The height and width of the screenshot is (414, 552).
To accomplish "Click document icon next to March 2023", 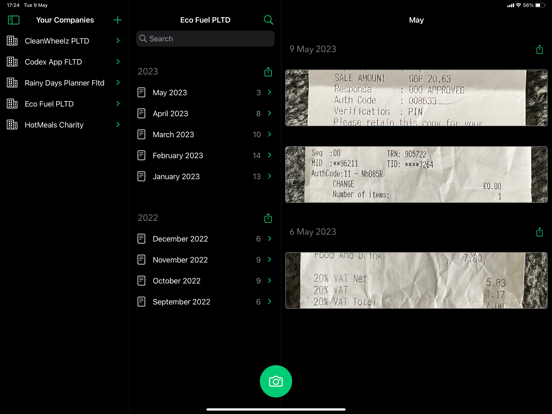I will pos(141,134).
